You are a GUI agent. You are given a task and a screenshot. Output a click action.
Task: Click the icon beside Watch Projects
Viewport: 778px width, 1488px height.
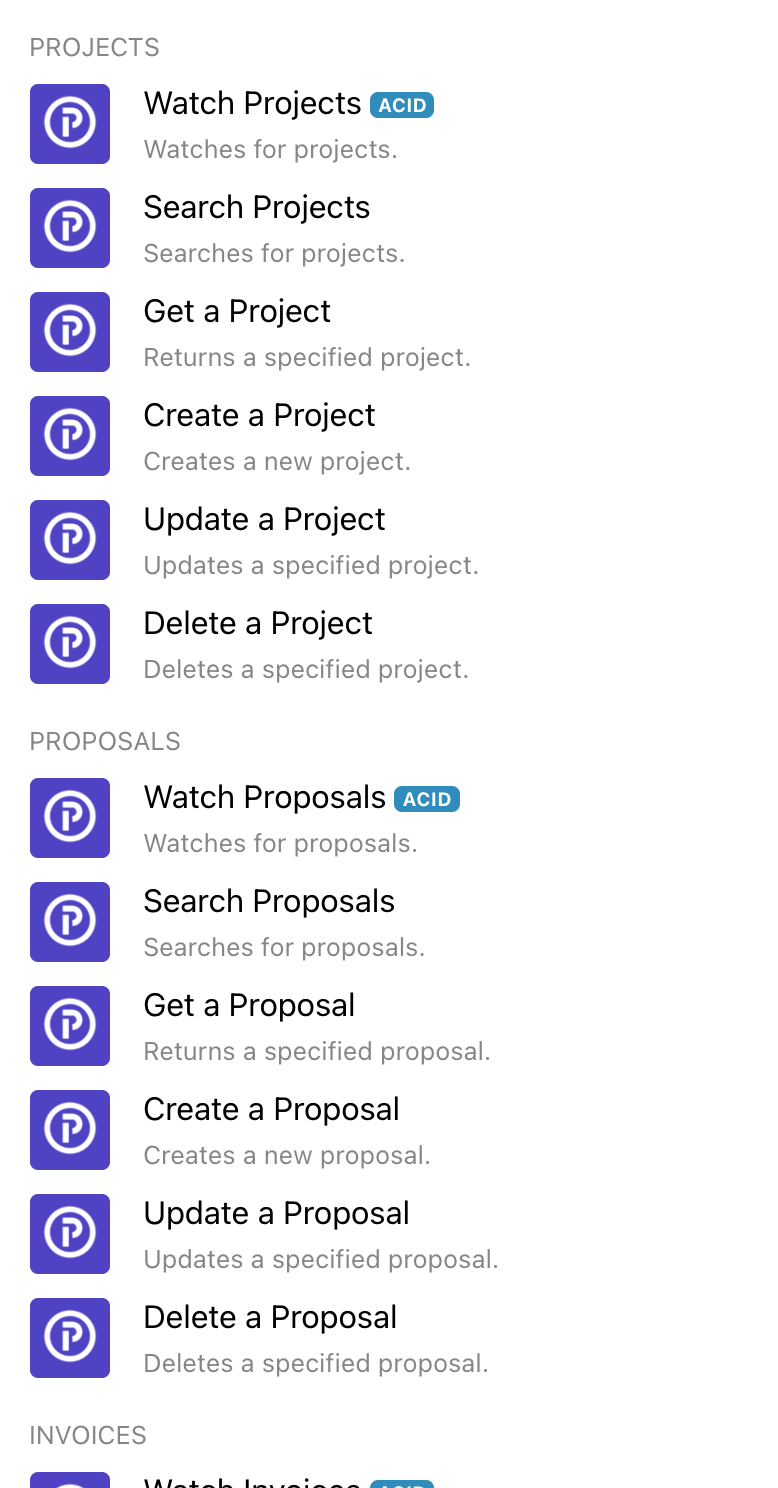pyautogui.click(x=70, y=124)
